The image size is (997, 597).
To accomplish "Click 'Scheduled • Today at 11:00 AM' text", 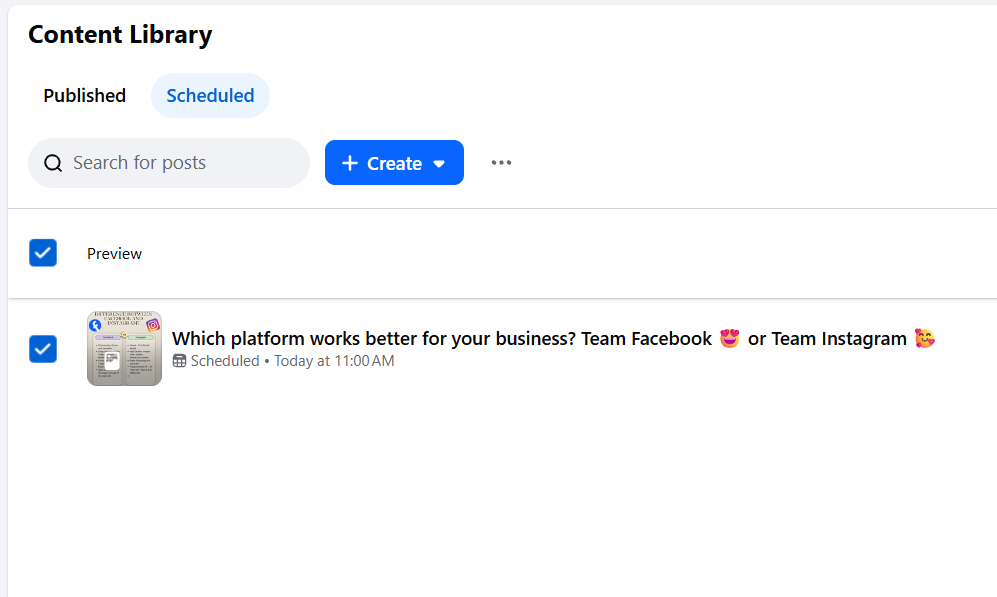I will tap(292, 361).
